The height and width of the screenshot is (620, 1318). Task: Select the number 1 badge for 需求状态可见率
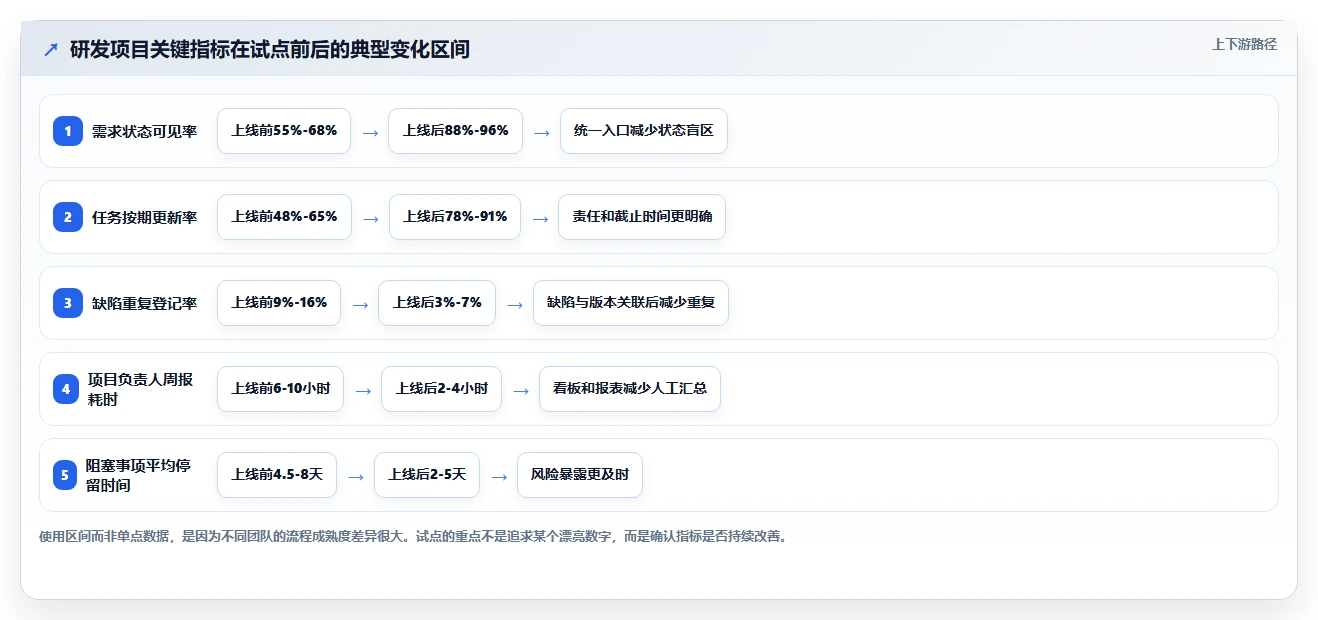68,131
